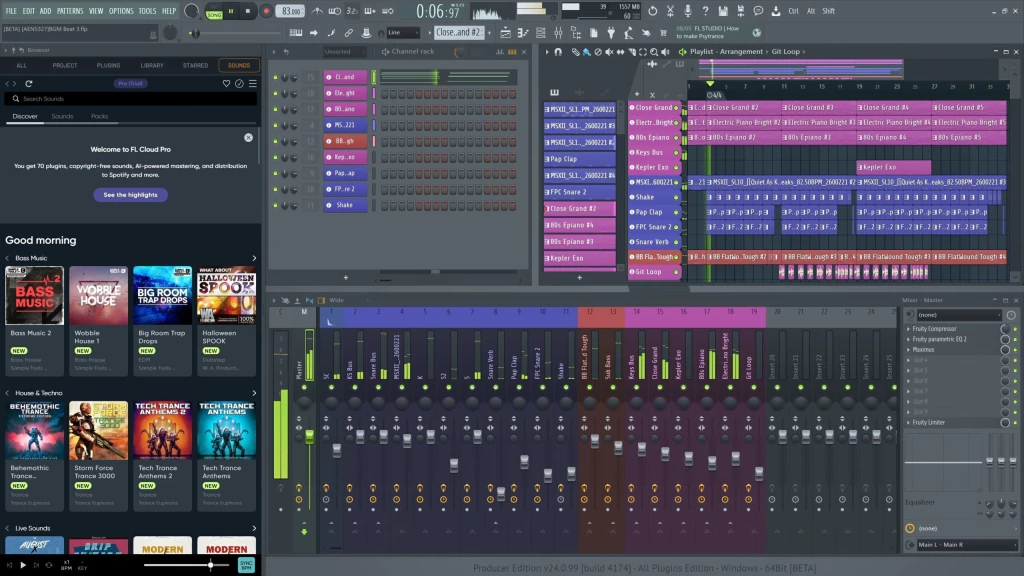Click the heart favorites icon in browser

[225, 83]
